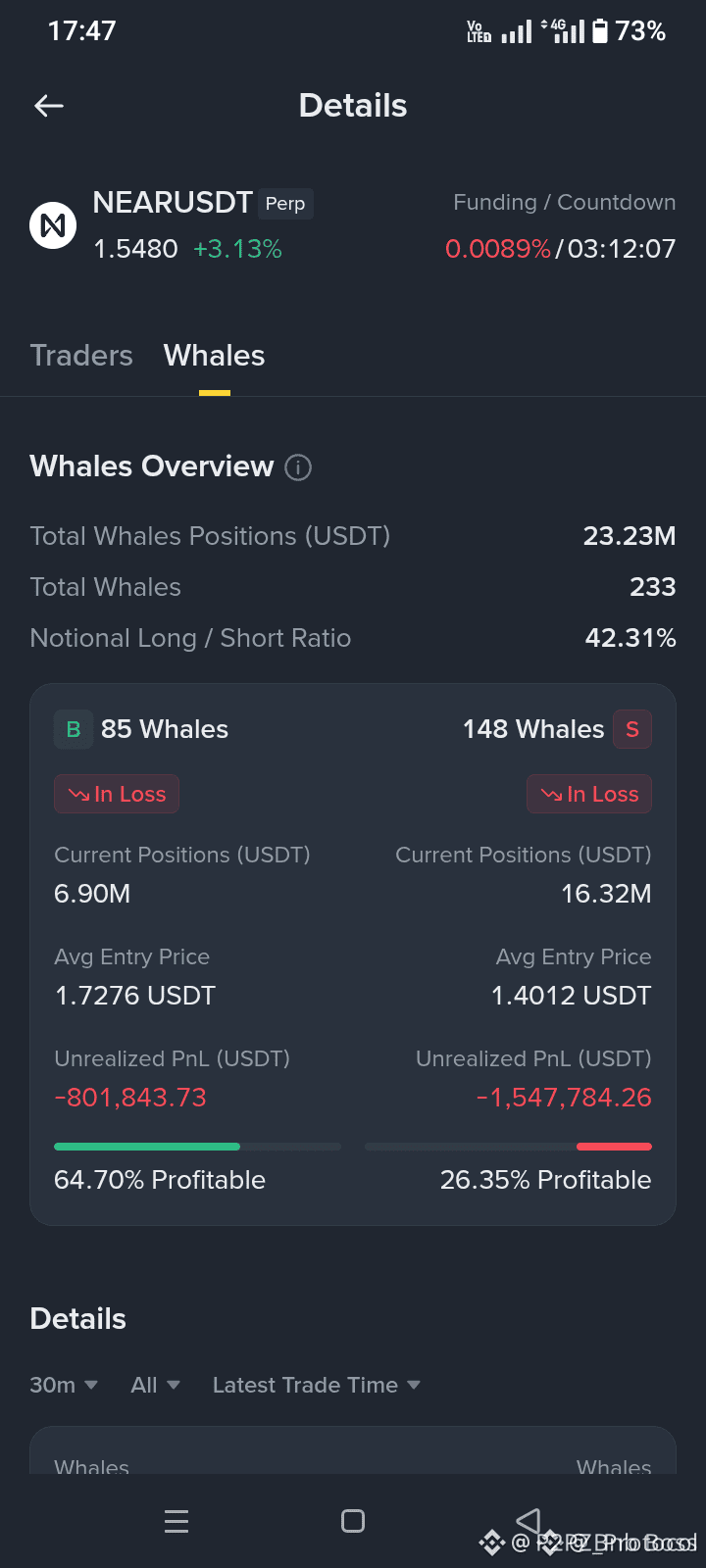Tap the green 64.70% profitable bar
This screenshot has height=1568, width=706.
click(x=147, y=1147)
